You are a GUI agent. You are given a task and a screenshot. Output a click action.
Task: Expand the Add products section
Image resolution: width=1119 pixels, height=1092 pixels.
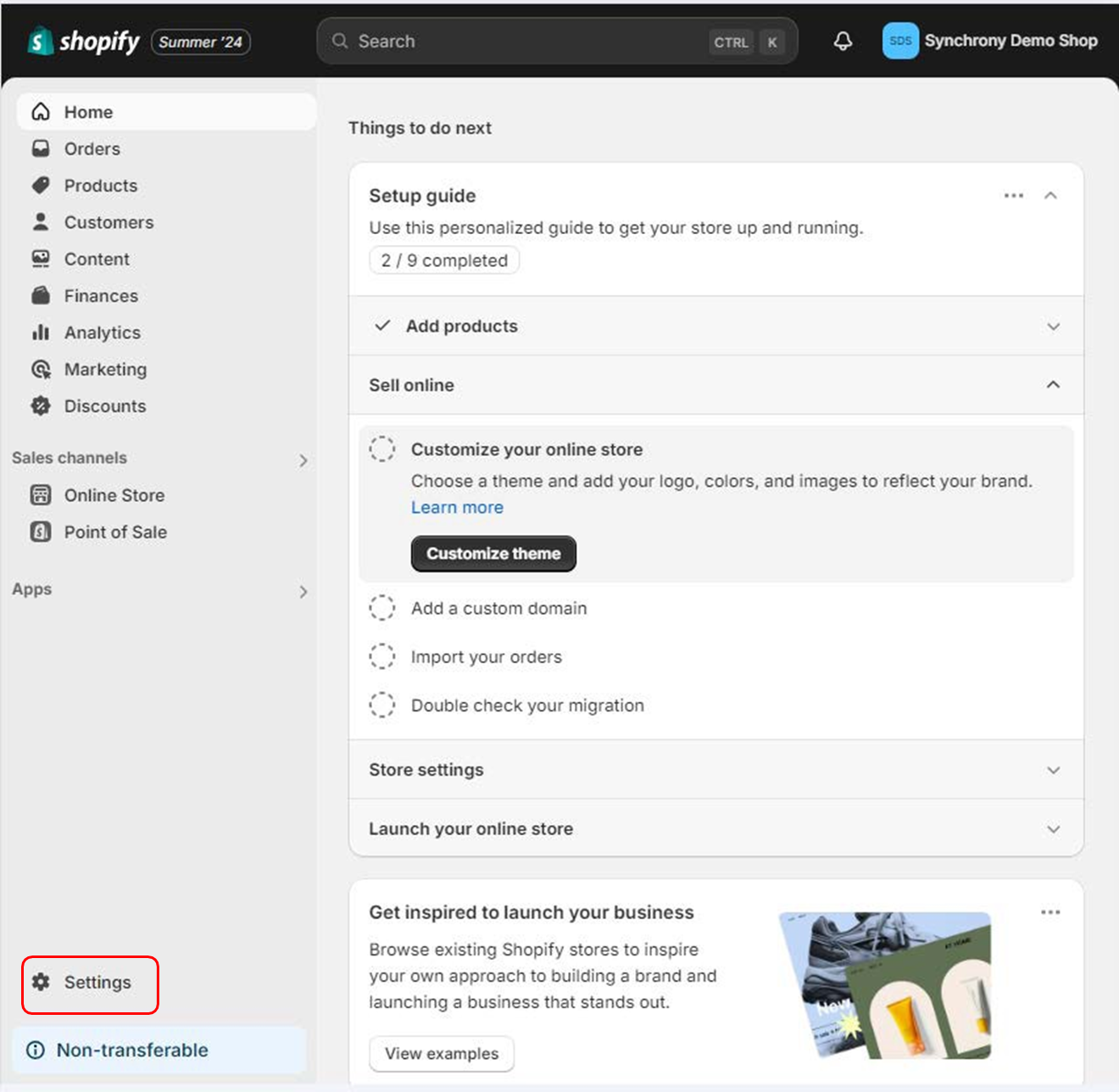pos(1054,326)
